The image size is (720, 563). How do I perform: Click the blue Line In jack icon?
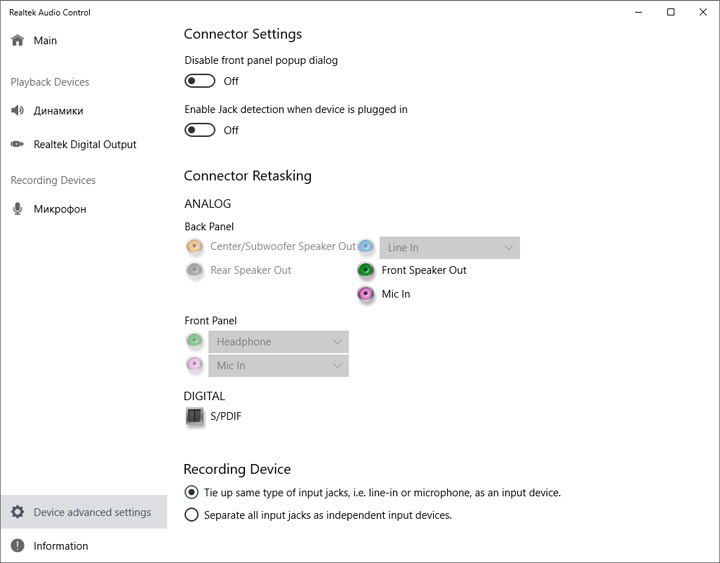(366, 246)
